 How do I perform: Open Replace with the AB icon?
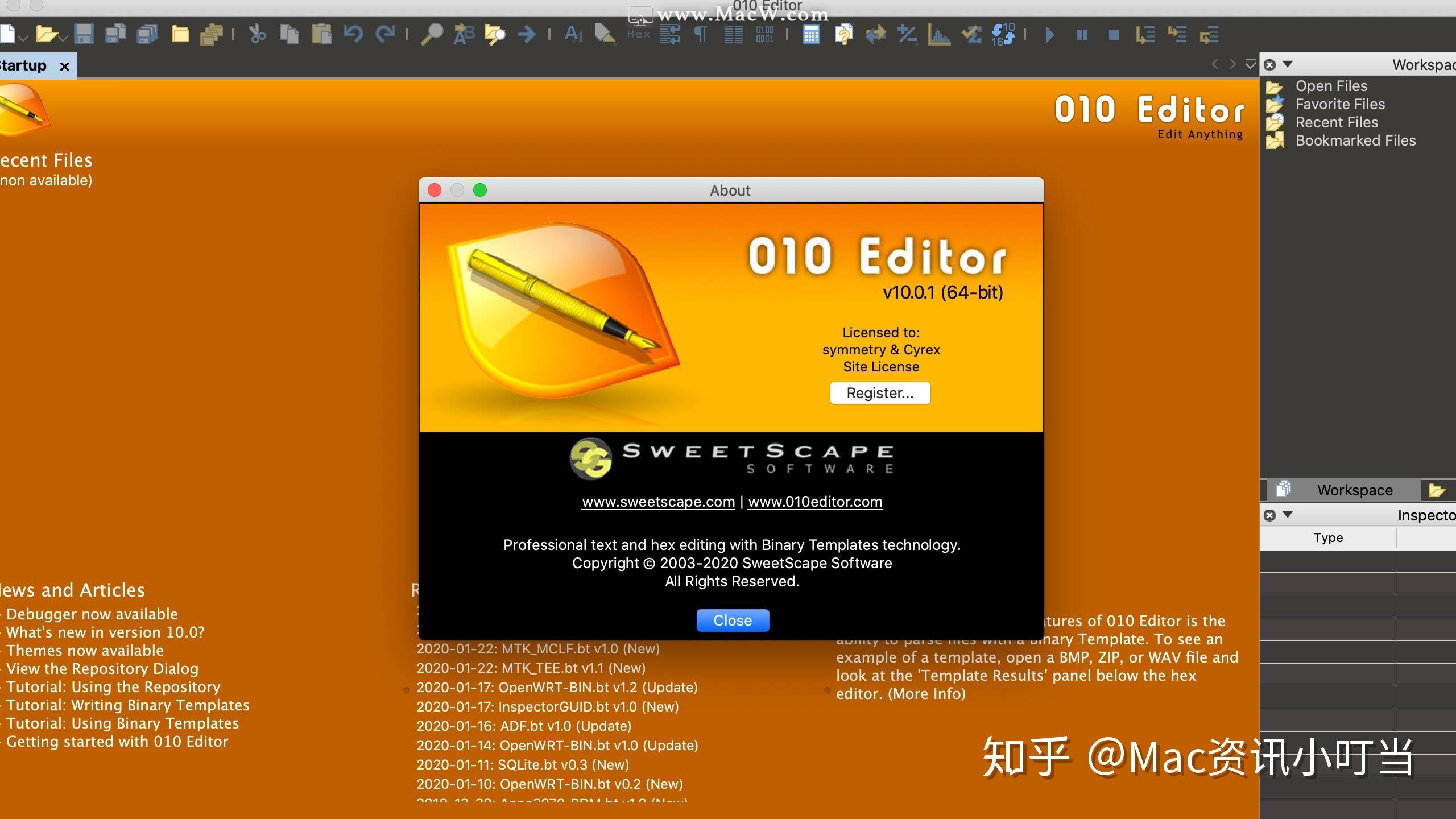pyautogui.click(x=464, y=34)
